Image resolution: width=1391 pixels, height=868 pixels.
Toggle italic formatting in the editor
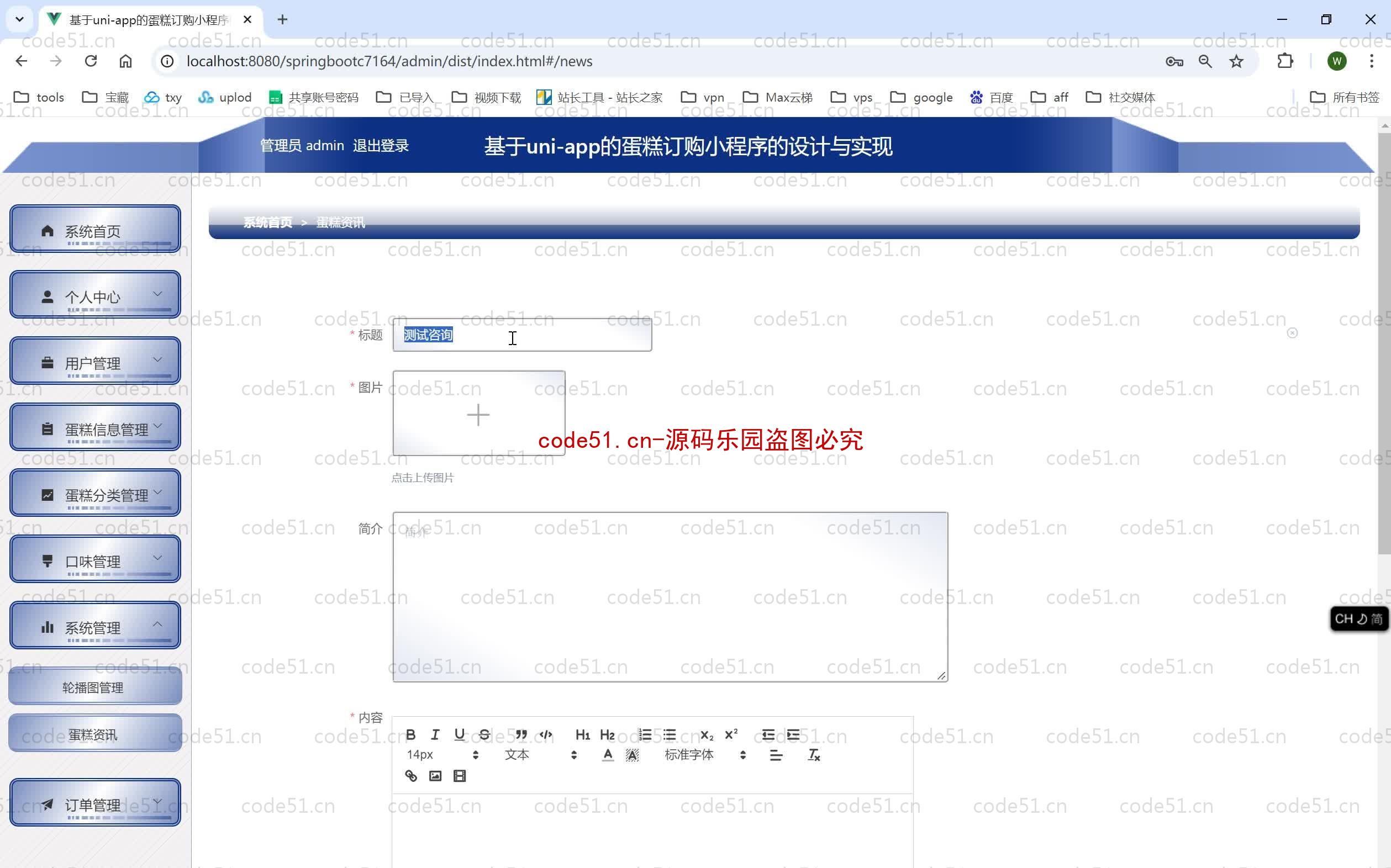pos(435,734)
